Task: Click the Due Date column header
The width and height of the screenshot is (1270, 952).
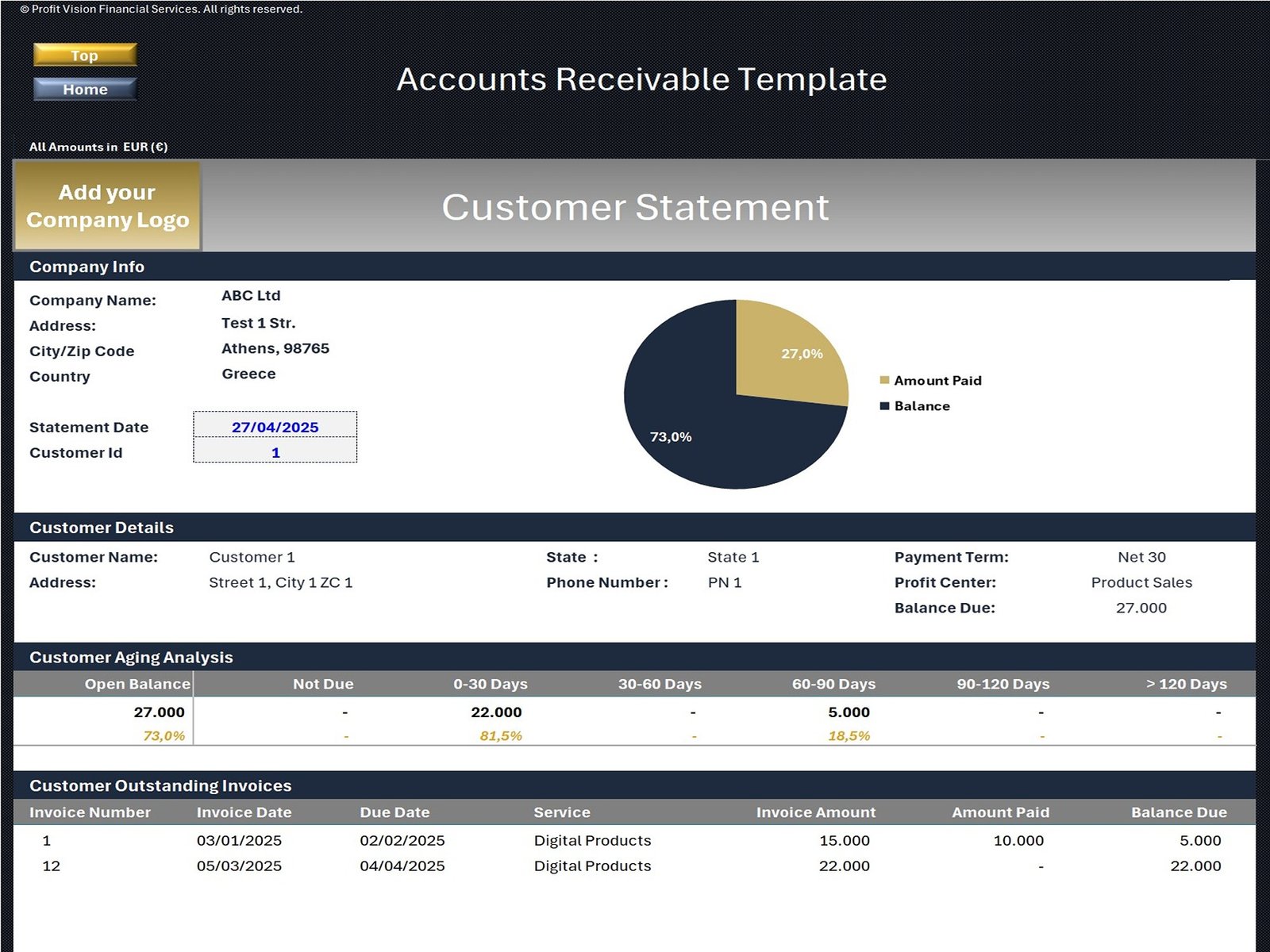Action: (x=394, y=812)
